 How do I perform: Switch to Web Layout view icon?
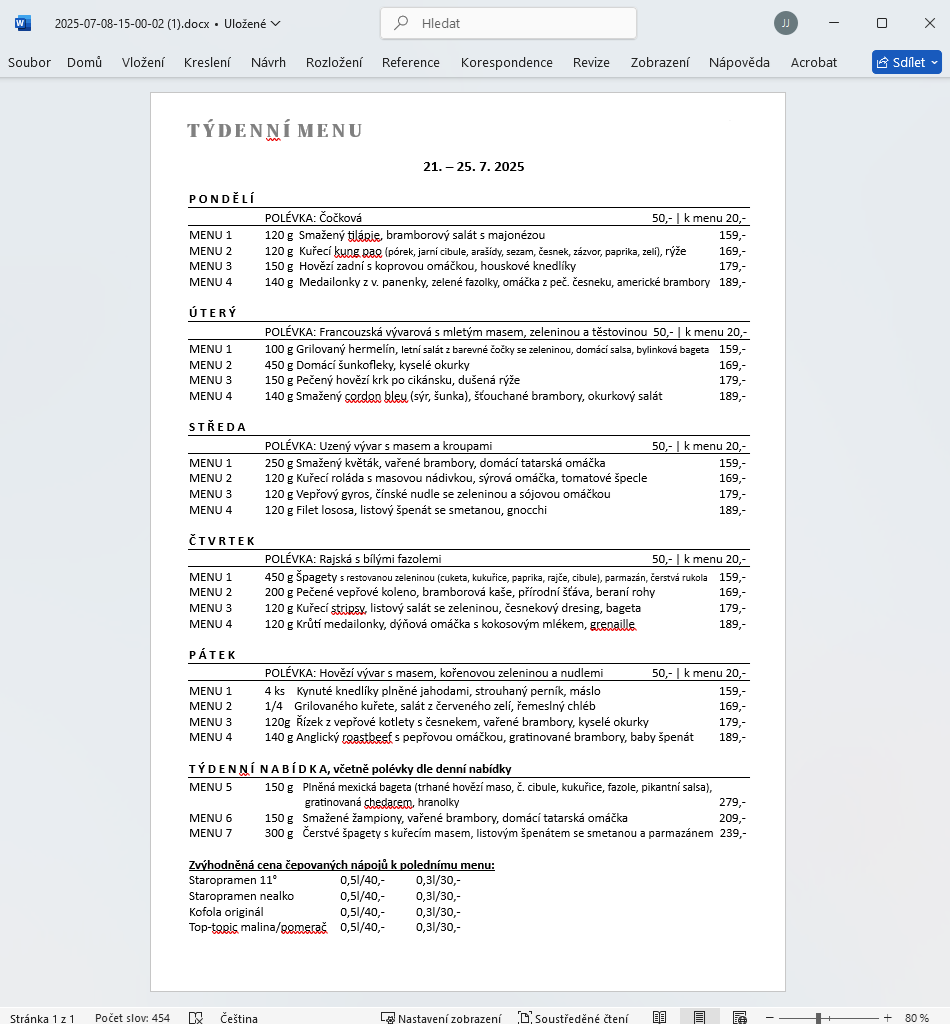coord(739,1018)
